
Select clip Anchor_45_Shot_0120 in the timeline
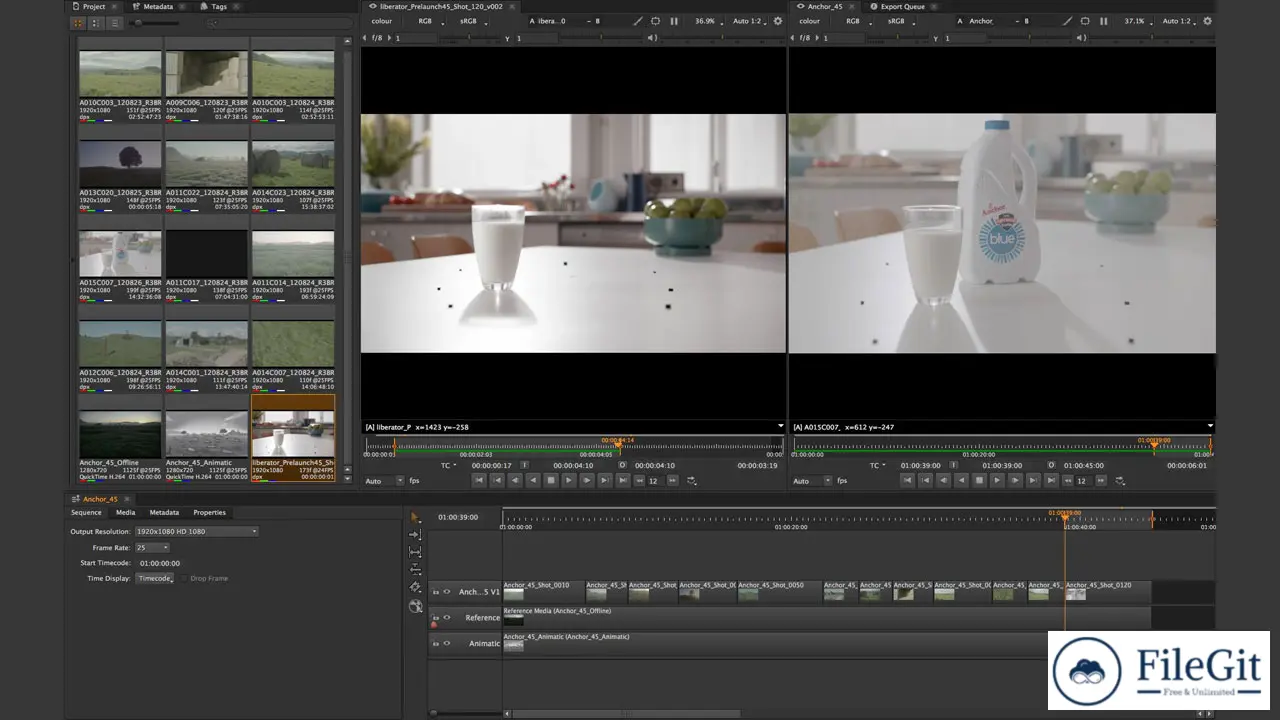(1108, 592)
